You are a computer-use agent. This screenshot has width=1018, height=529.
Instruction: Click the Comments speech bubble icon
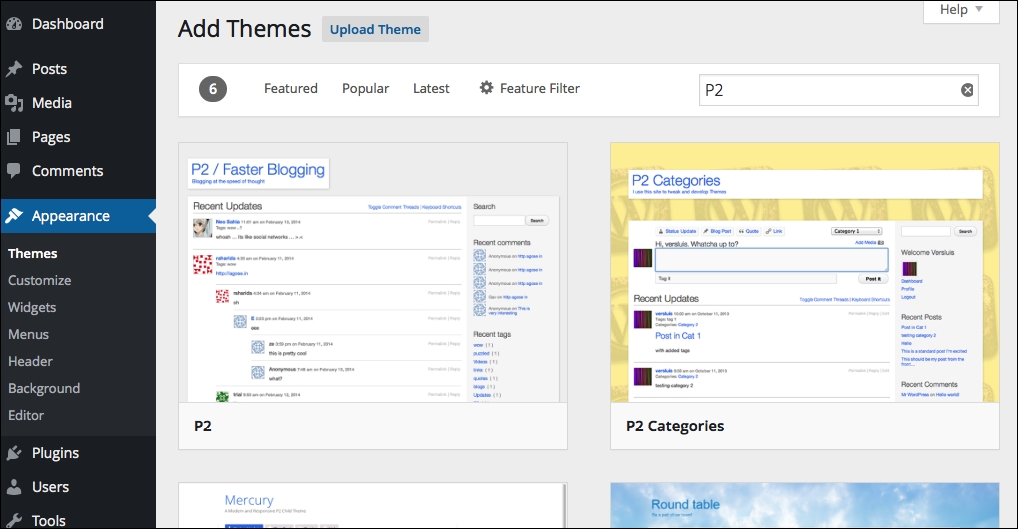point(14,171)
